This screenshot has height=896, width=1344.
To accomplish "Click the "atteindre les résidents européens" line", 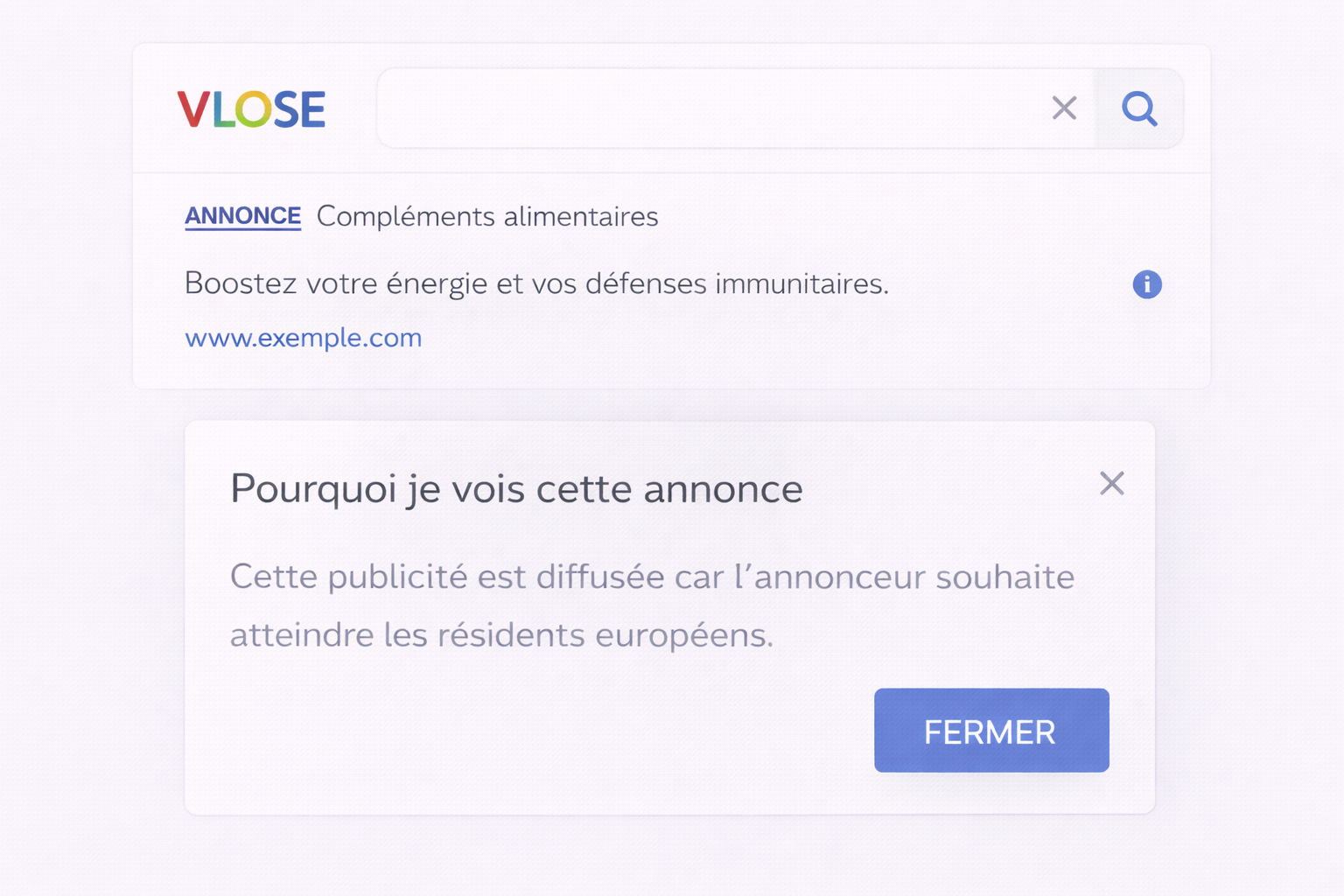I will coord(501,635).
